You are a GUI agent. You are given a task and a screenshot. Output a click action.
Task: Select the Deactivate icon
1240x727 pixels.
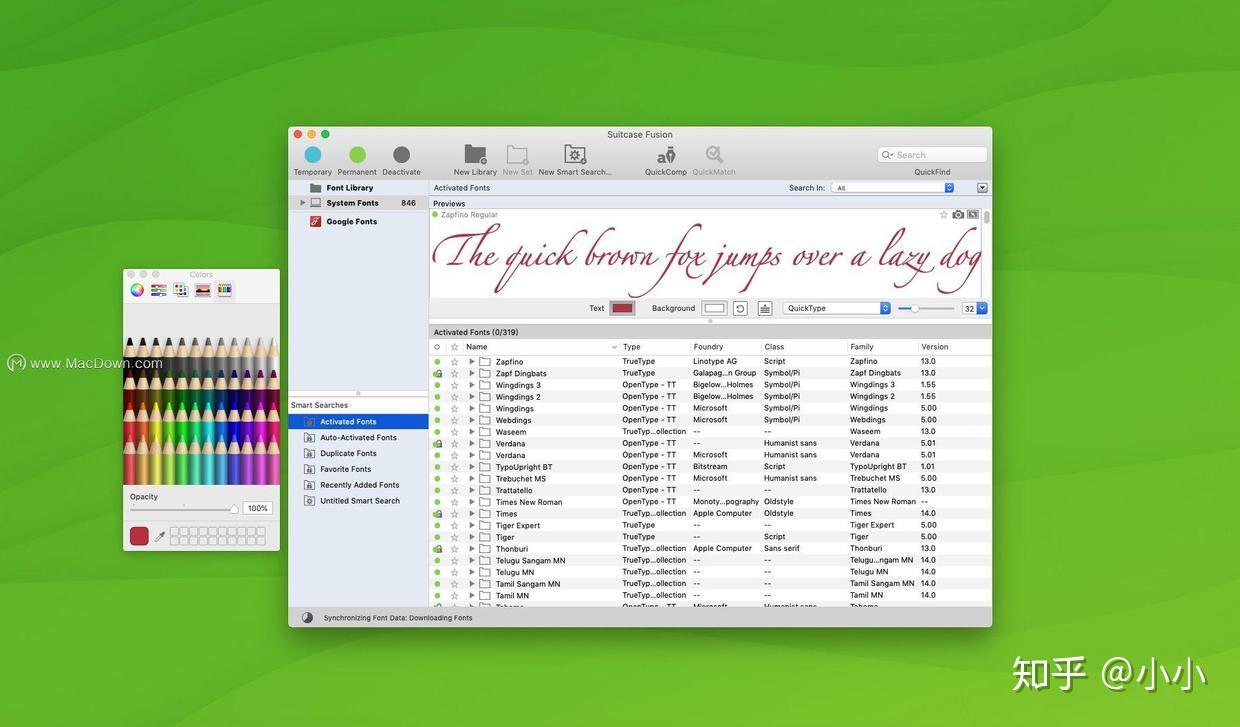(x=400, y=154)
